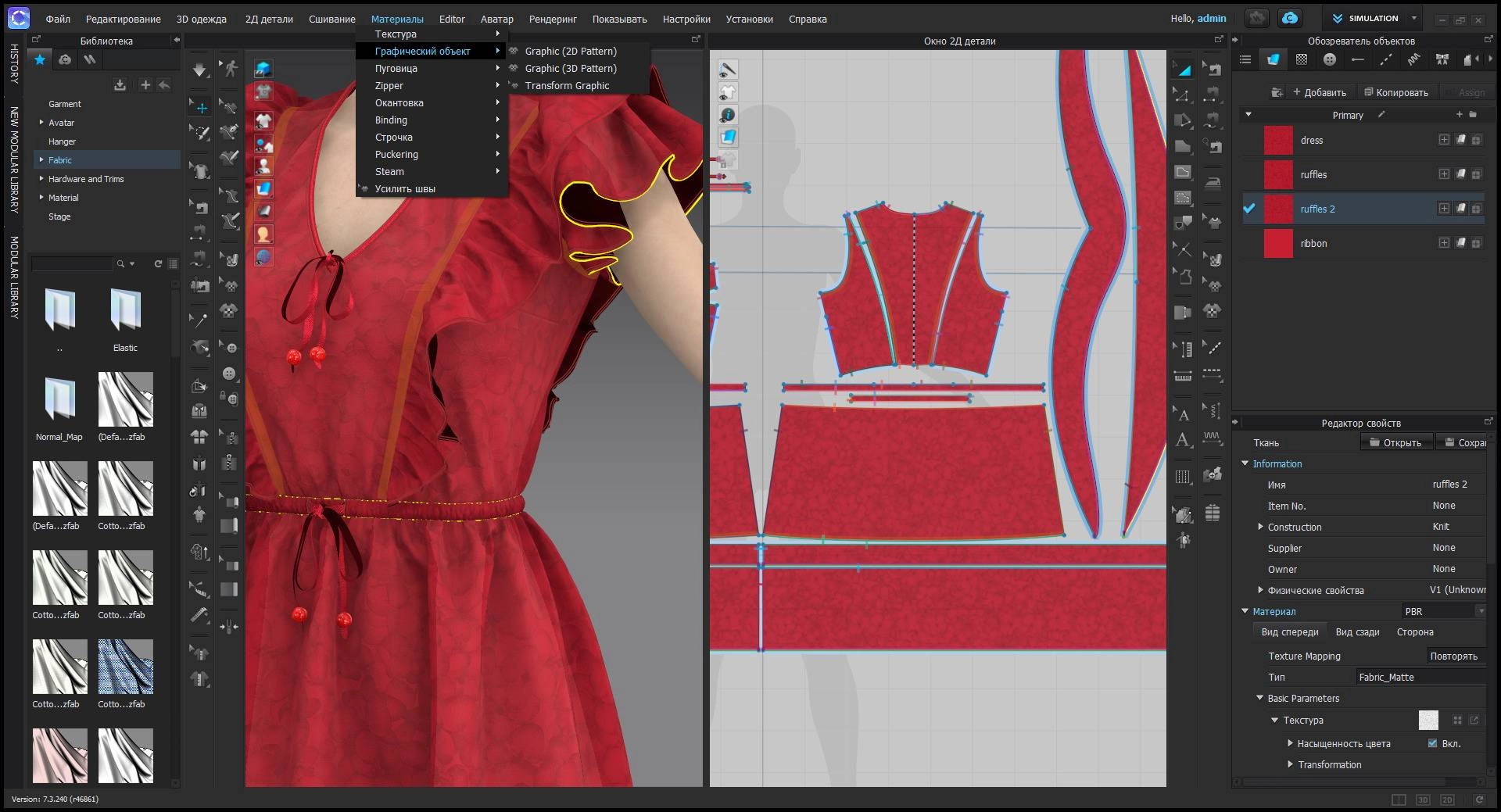Viewport: 1501px width, 812px height.
Task: Click the info icon in the 2D window
Action: click(728, 115)
